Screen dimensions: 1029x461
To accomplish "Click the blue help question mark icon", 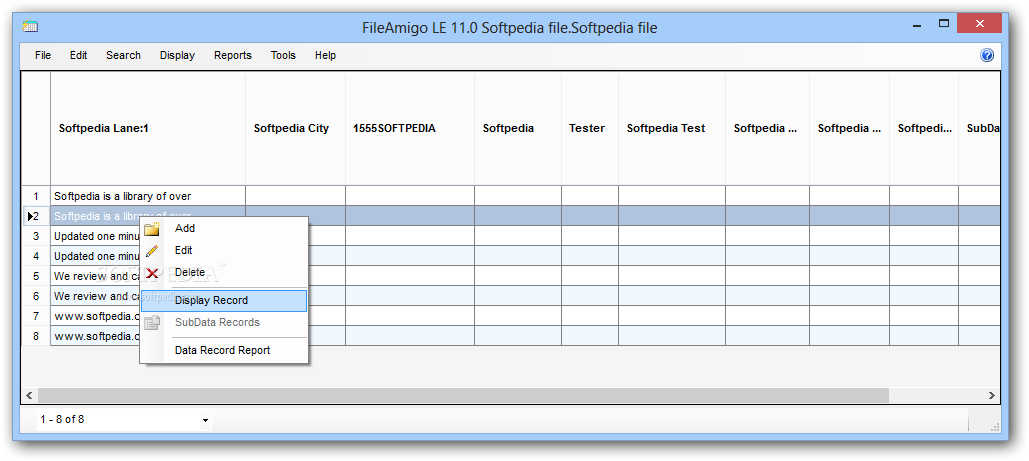I will click(986, 55).
